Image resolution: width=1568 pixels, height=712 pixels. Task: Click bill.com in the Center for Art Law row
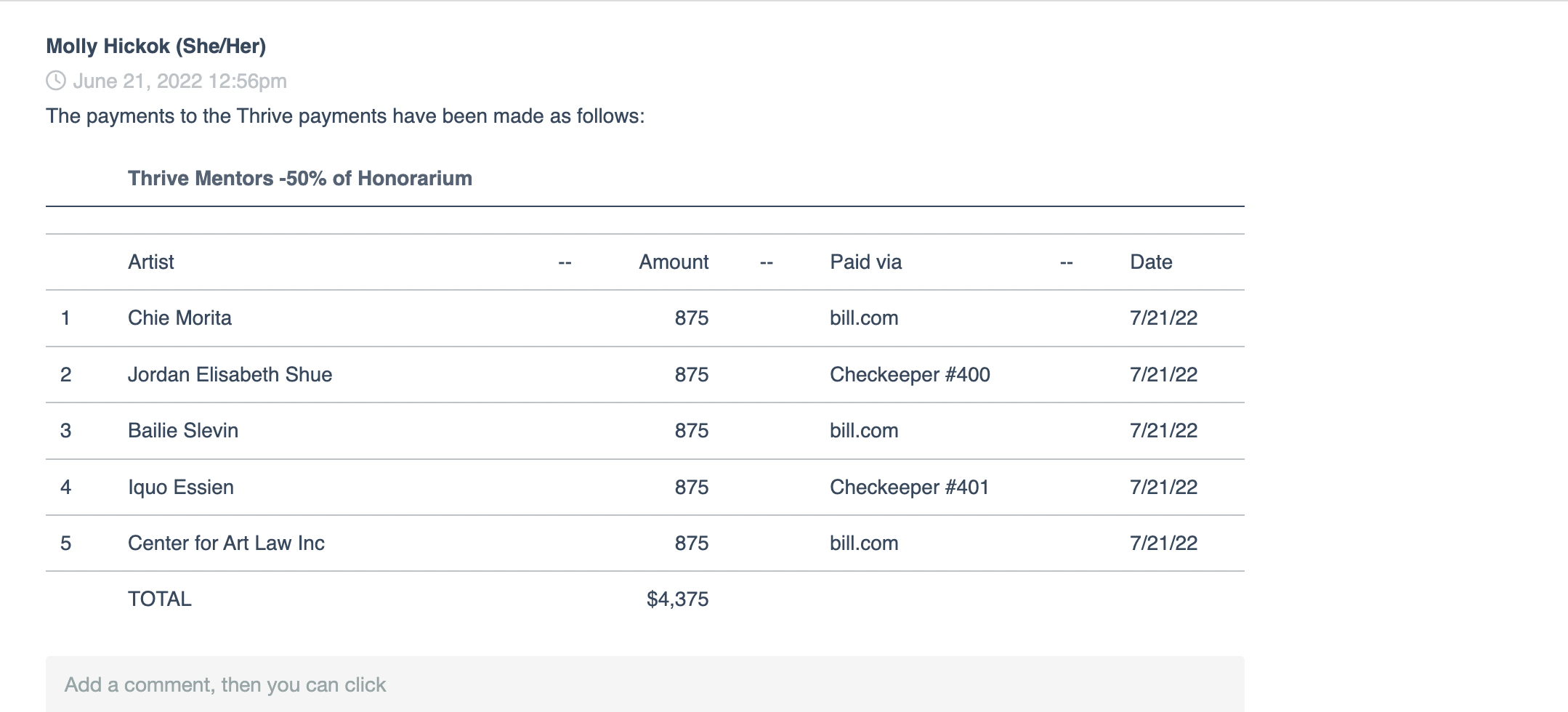coord(864,543)
